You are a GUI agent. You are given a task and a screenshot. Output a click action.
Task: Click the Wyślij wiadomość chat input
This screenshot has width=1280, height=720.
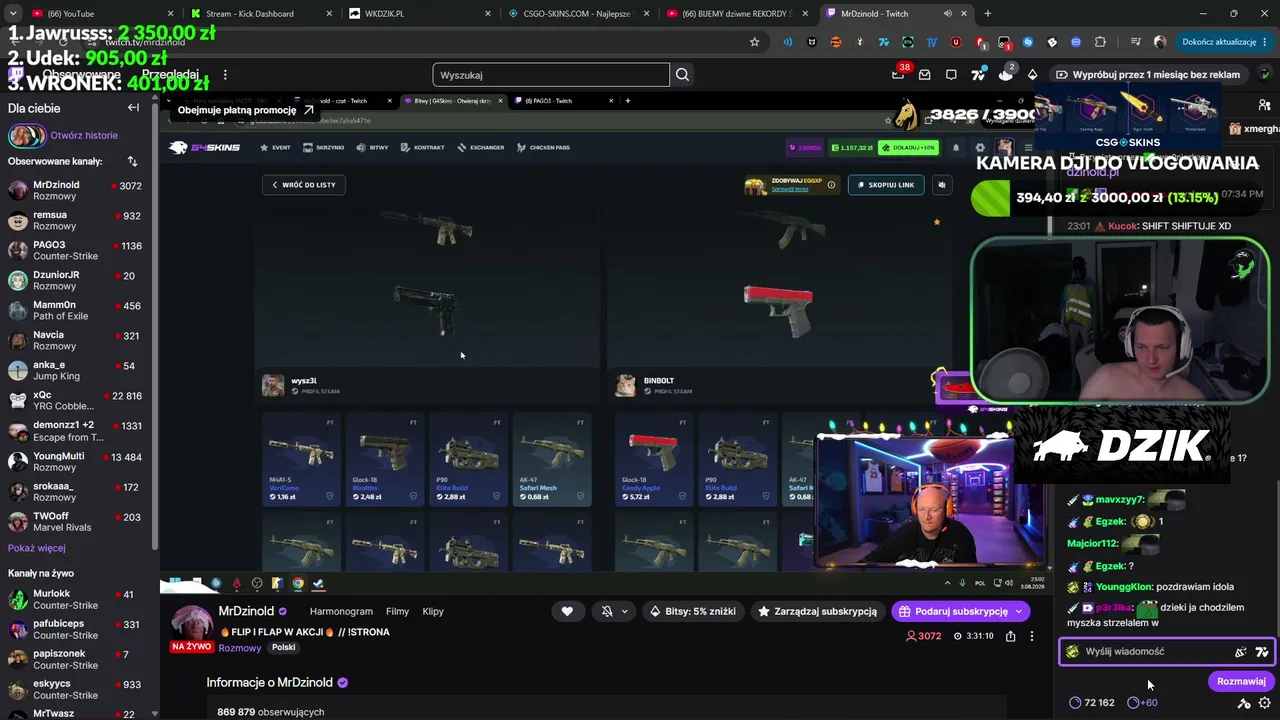point(1166,652)
